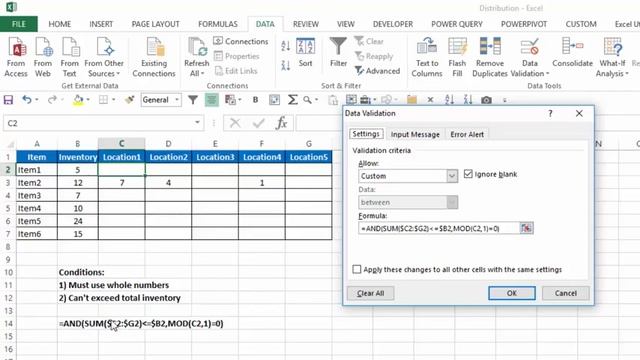
Task: Collapse the Formula range selector icon
Action: pyautogui.click(x=526, y=228)
